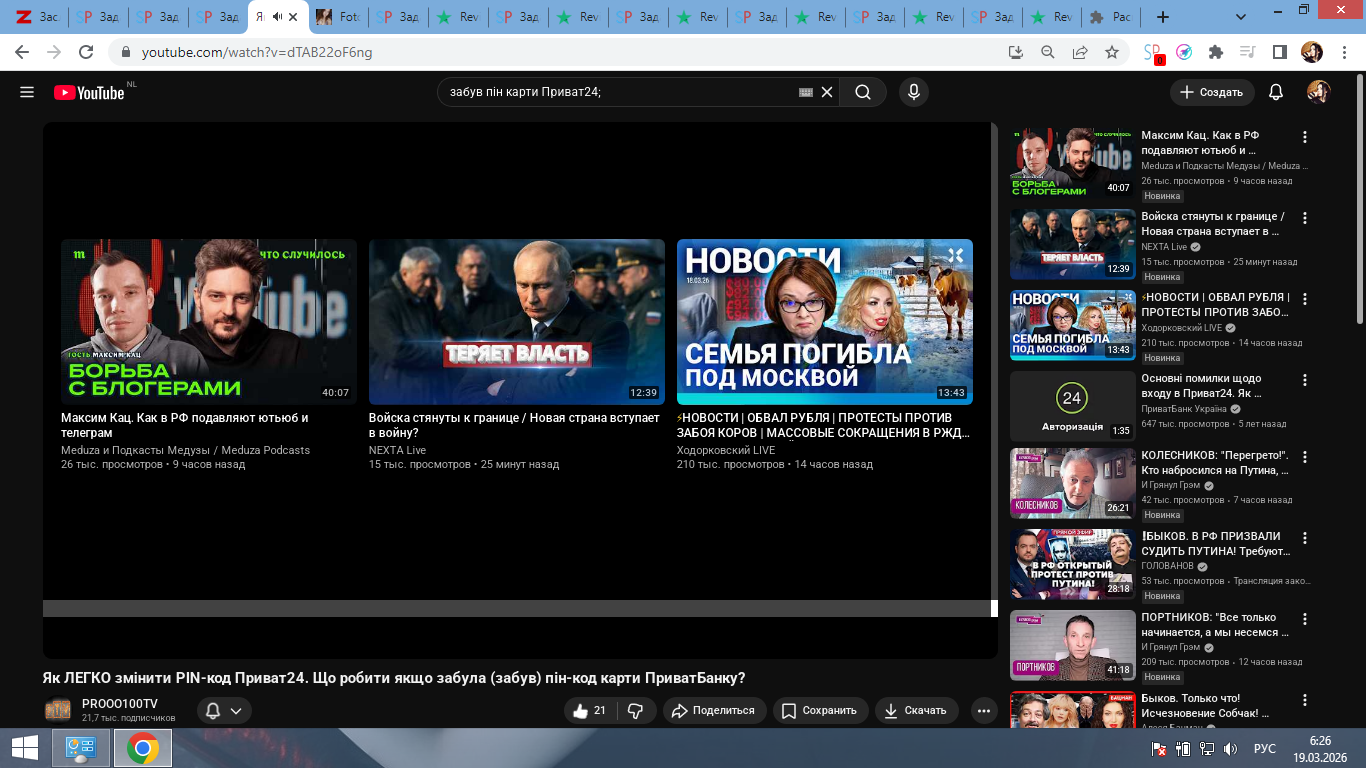Image resolution: width=1366 pixels, height=768 pixels.
Task: Open options menu for Максим Кац video
Action: [1304, 137]
